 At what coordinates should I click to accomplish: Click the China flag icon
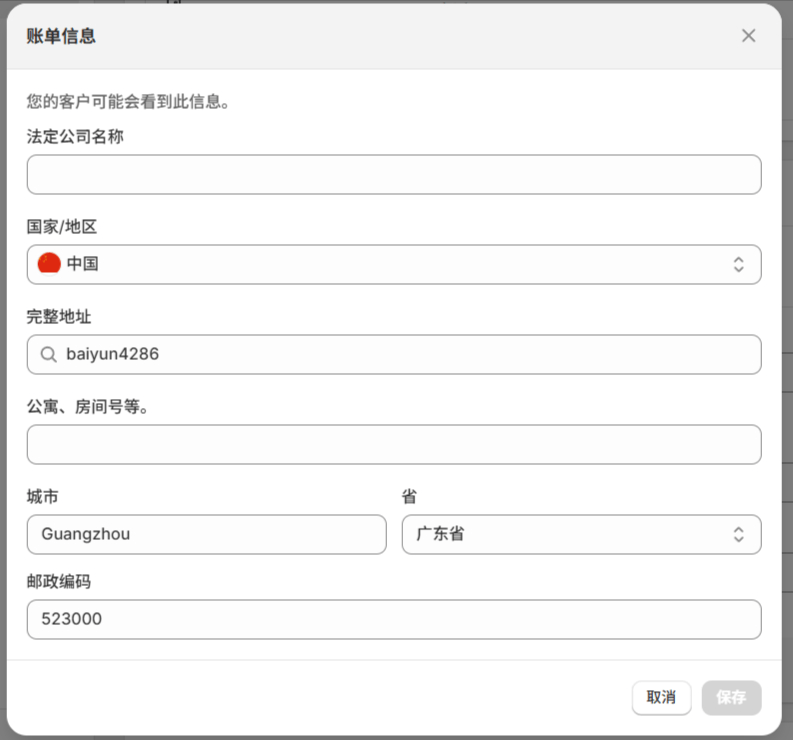(x=49, y=264)
